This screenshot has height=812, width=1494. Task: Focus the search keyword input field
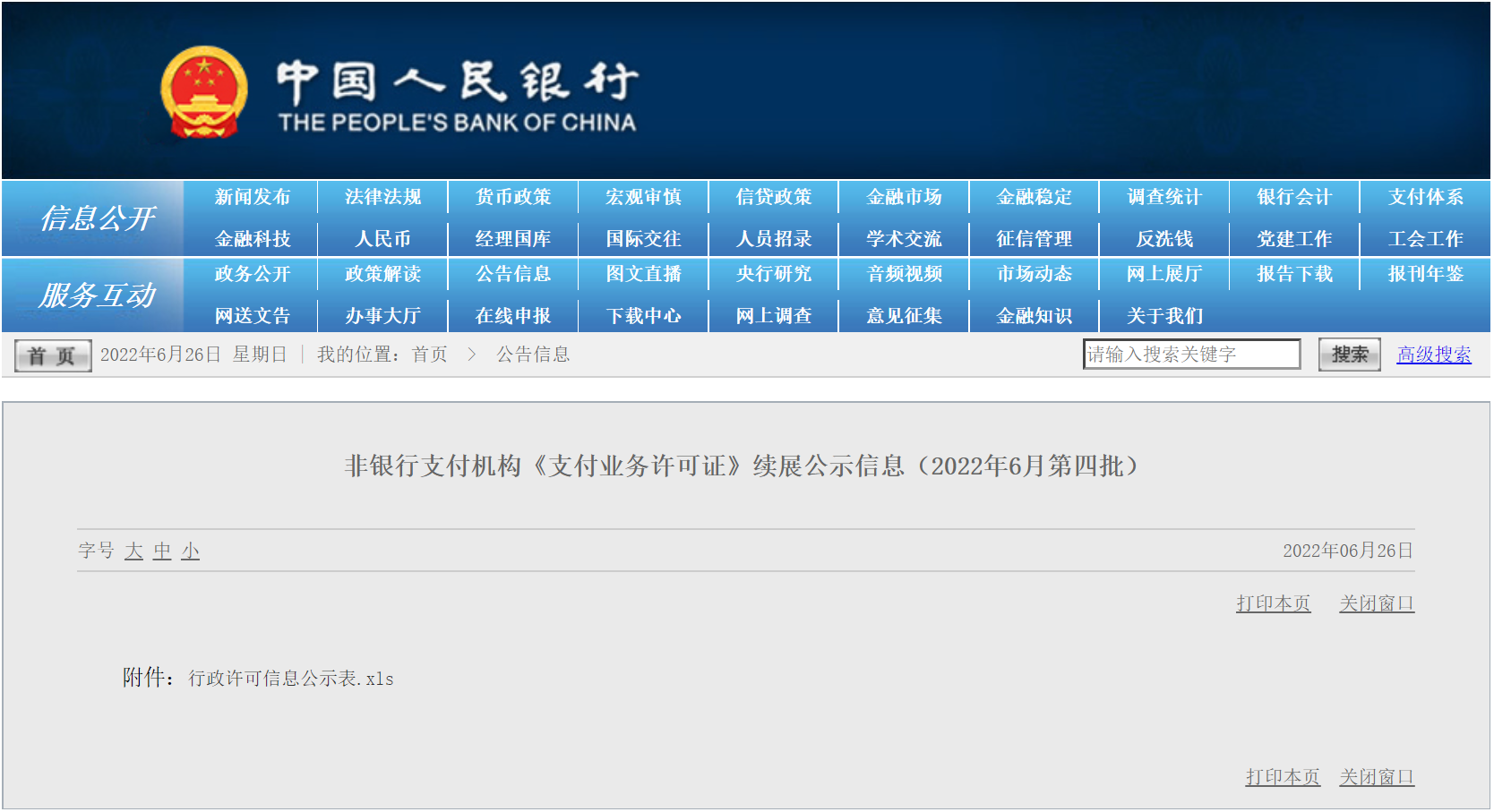click(1191, 355)
